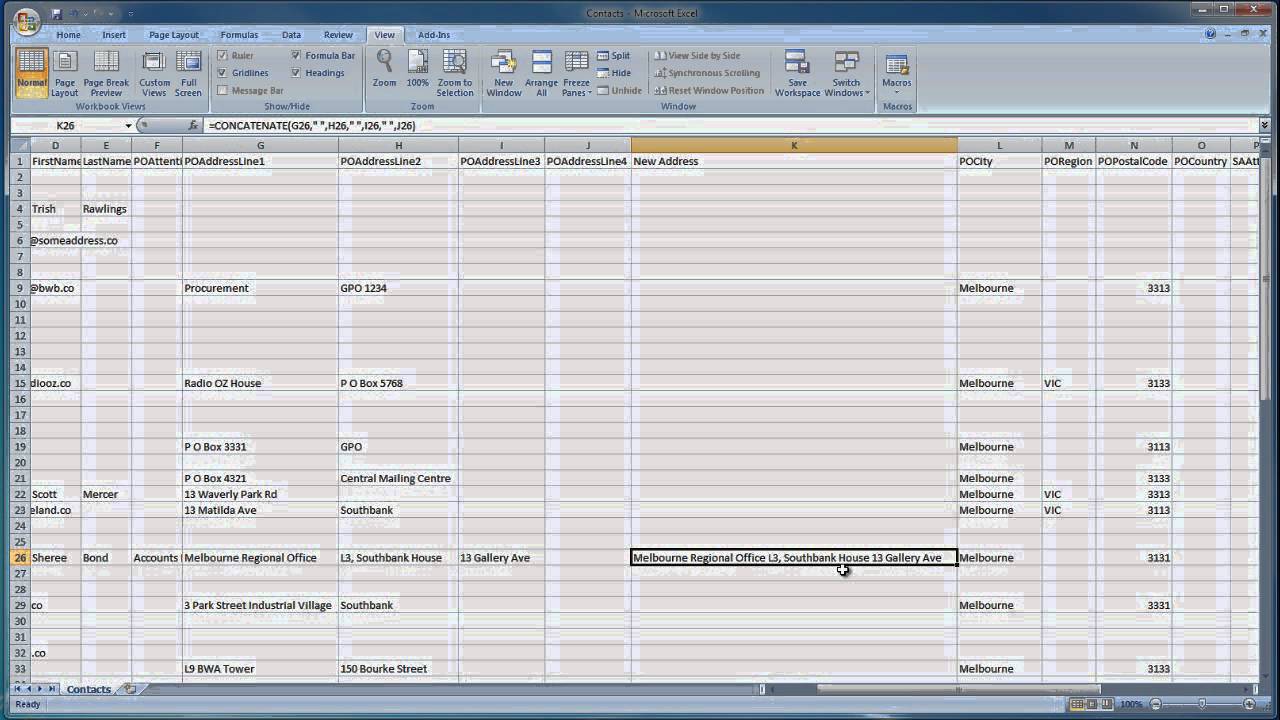
Task: Select cell containing 150 Bourke Street
Action: (398, 669)
